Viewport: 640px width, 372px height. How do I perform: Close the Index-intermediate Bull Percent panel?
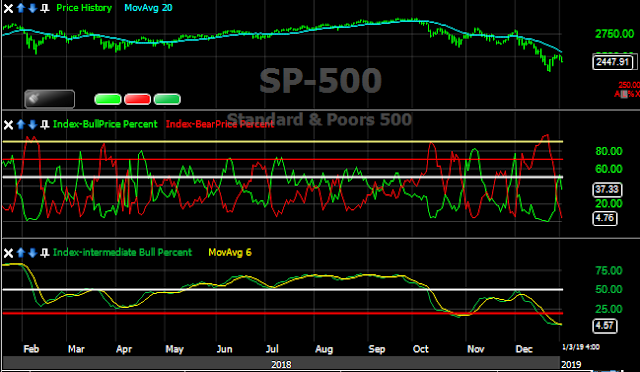tap(8, 253)
